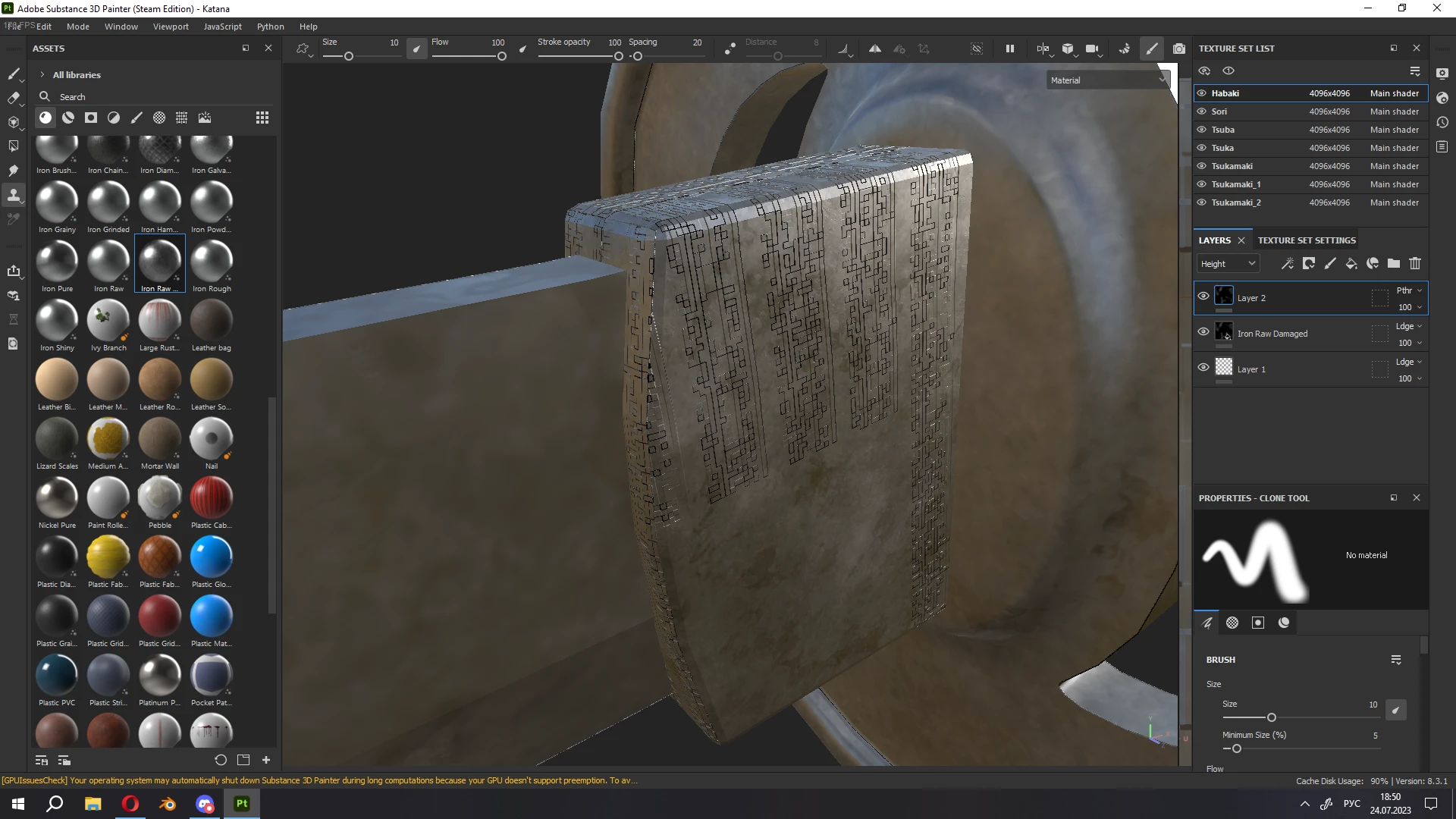Hide Layer 2 using its eye icon

1203,297
